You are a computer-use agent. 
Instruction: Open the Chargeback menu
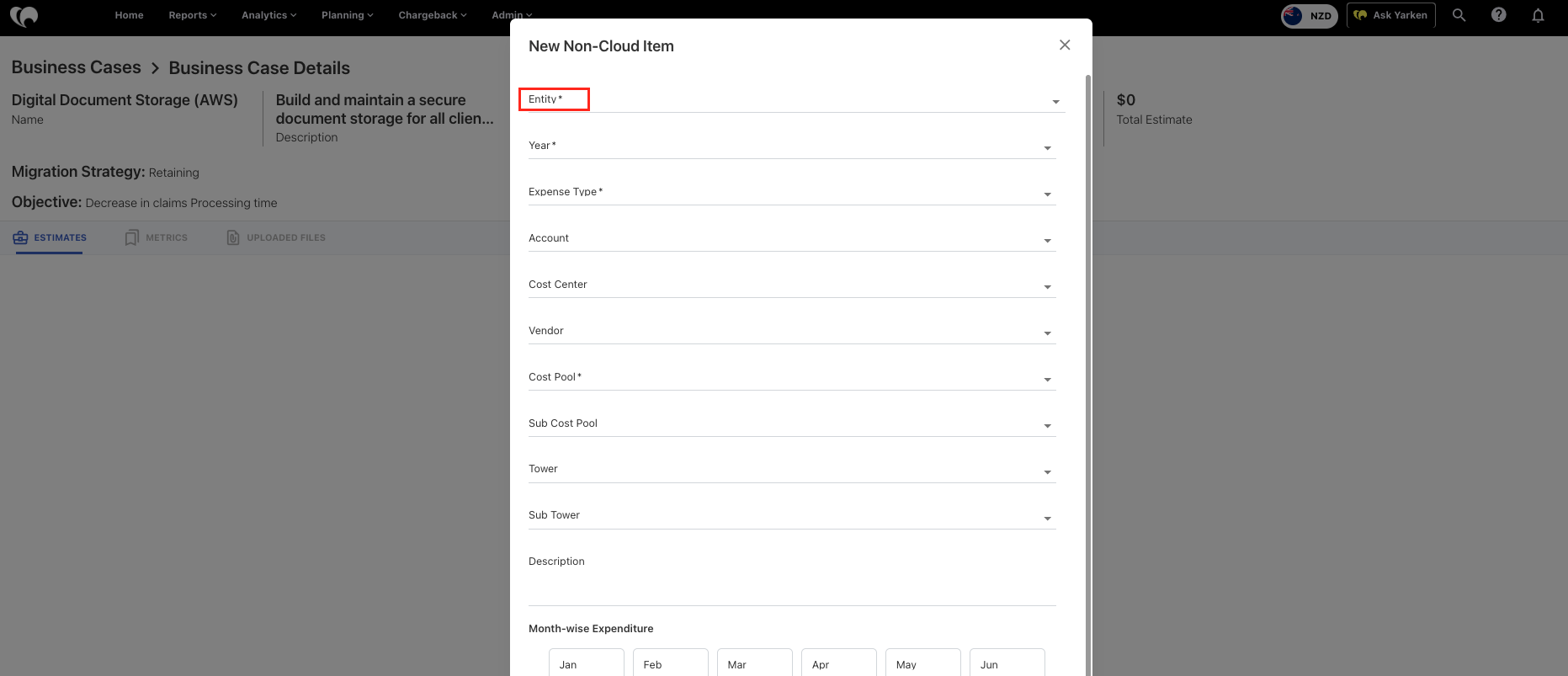[x=432, y=15]
